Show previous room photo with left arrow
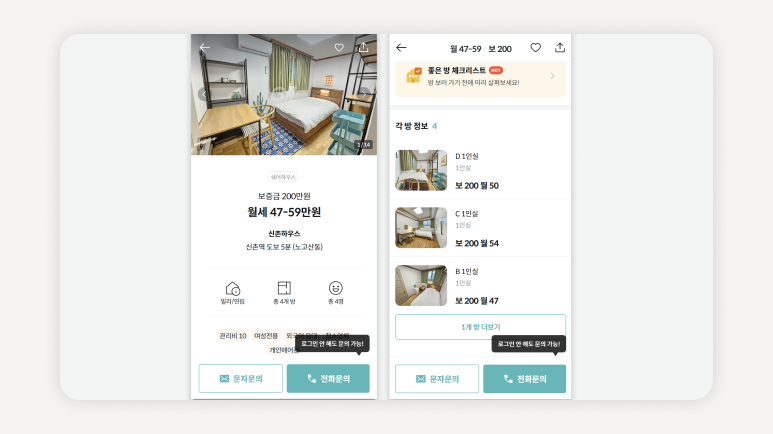This screenshot has width=773, height=434. coord(204,94)
